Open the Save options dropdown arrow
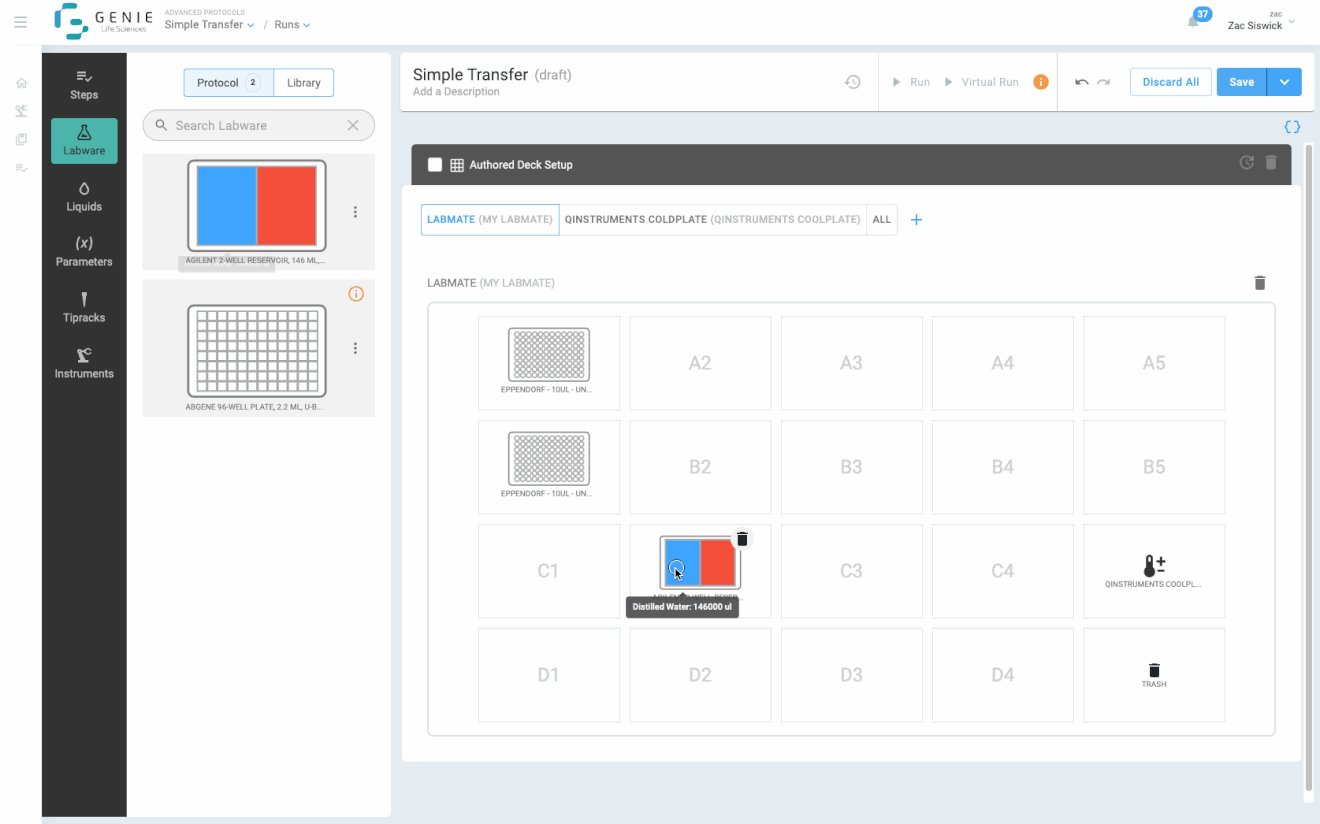Image resolution: width=1320 pixels, height=824 pixels. 1284,82
